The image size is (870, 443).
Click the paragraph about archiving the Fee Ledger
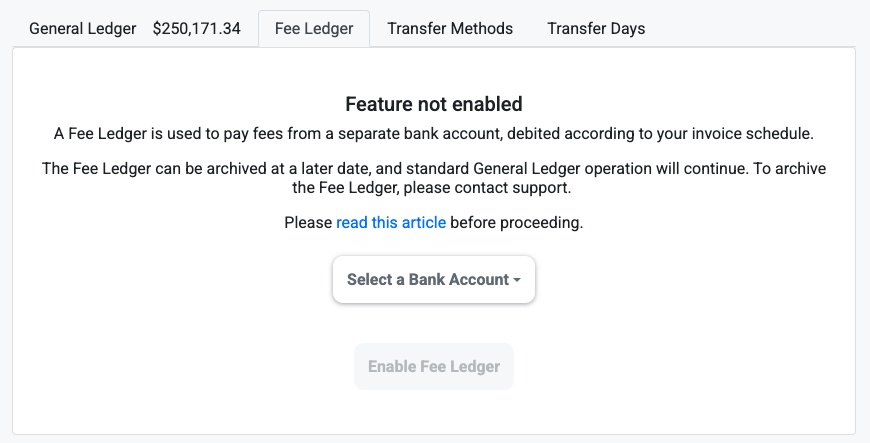tap(434, 177)
